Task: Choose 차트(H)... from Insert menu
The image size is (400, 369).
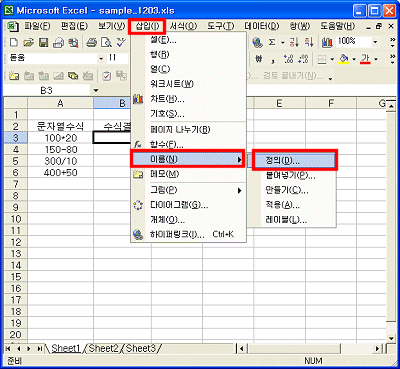Action: 189,99
